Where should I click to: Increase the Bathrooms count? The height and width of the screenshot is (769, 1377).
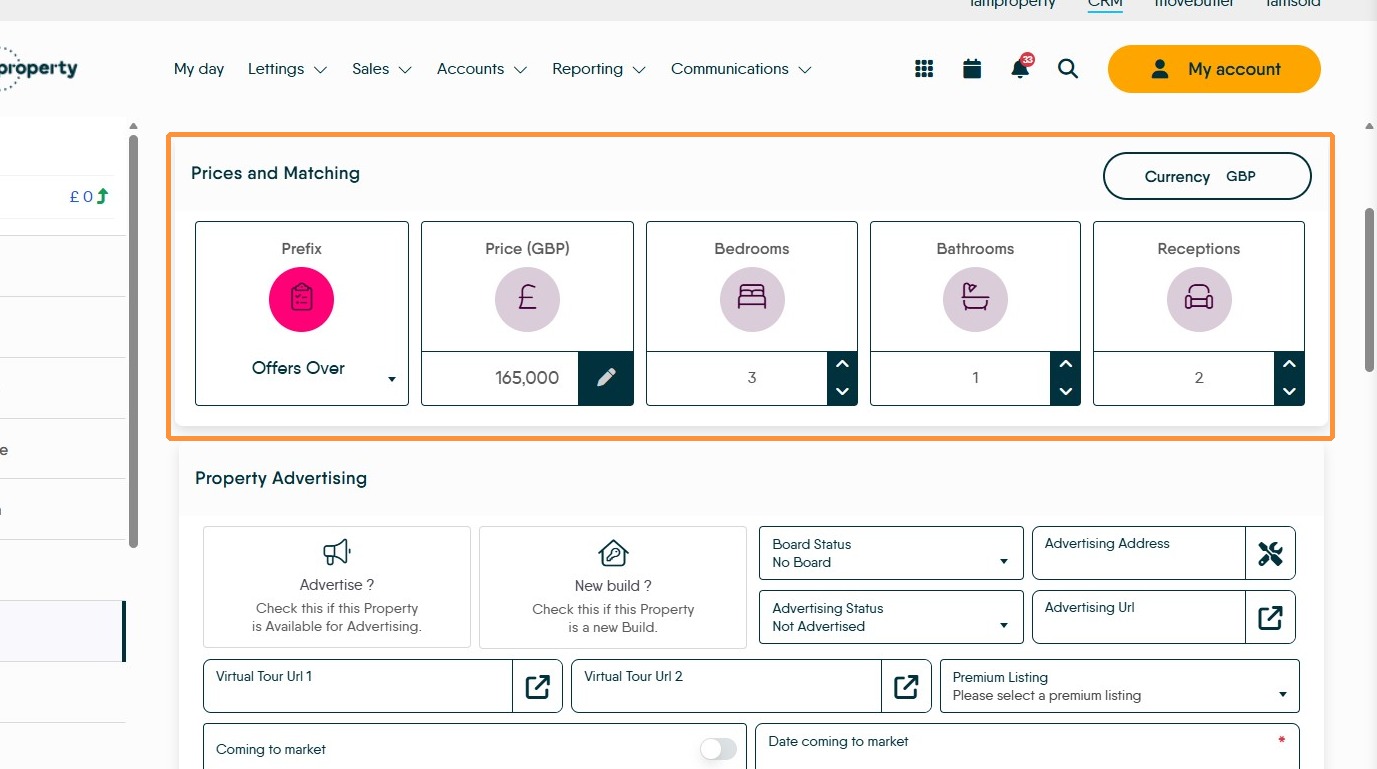pyautogui.click(x=1066, y=365)
